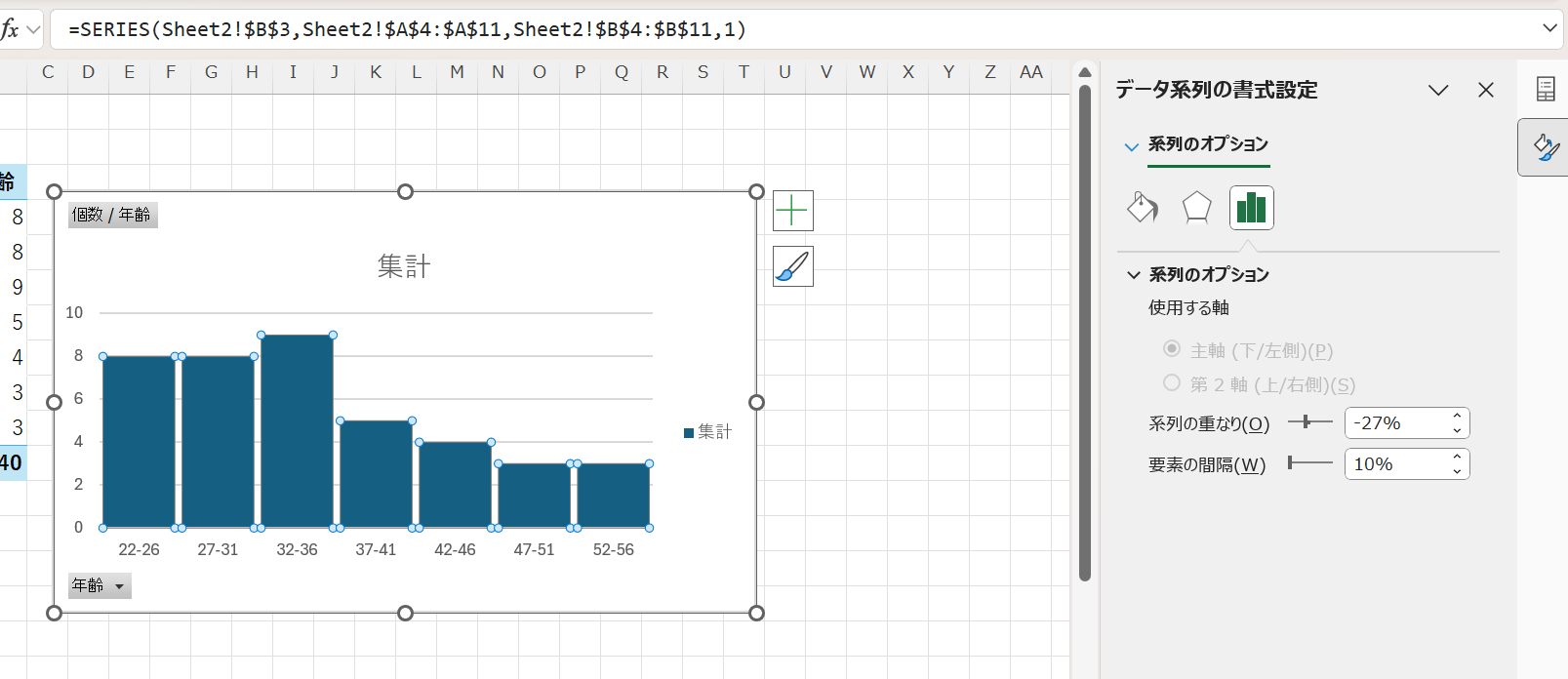Click the fx insert function icon
Viewport: 1568px width, 679px height.
11,29
